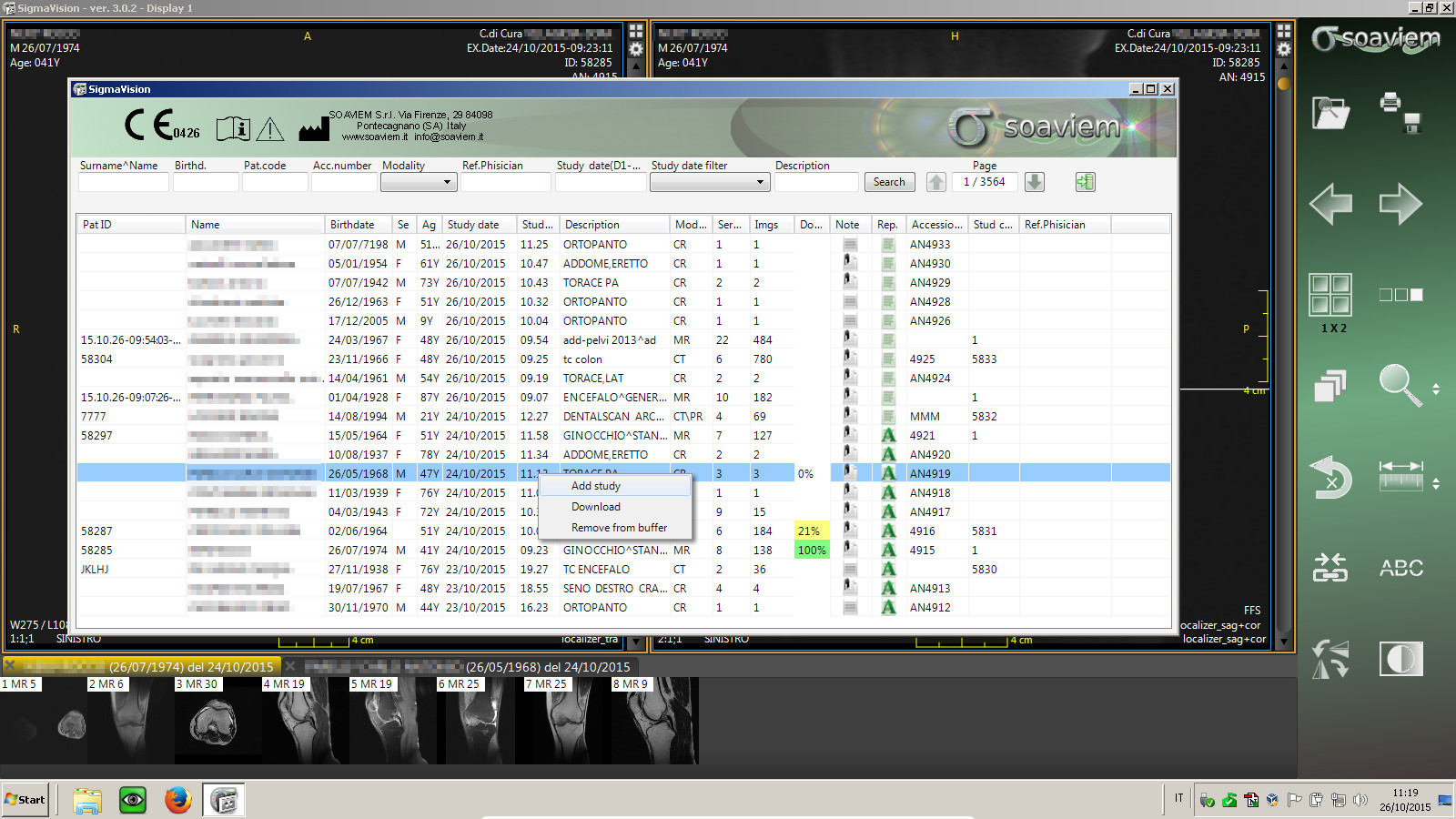Open the Modality dropdown
1456x819 pixels.
(x=418, y=182)
